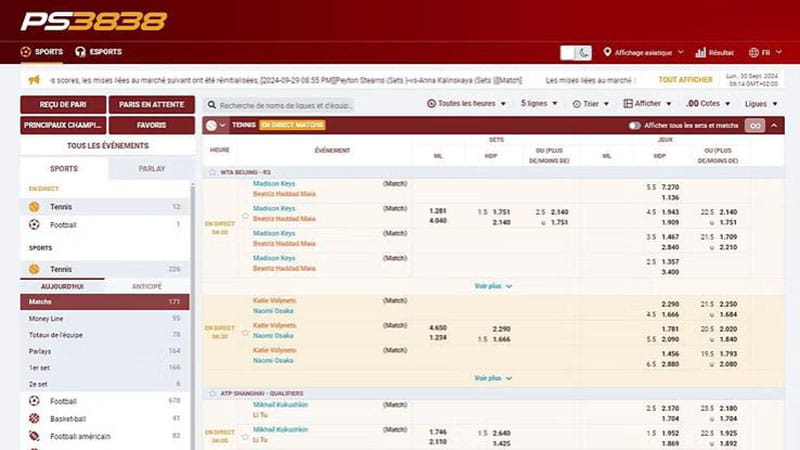Switch to the Parlay tab
This screenshot has width=800, height=450.
[x=151, y=169]
